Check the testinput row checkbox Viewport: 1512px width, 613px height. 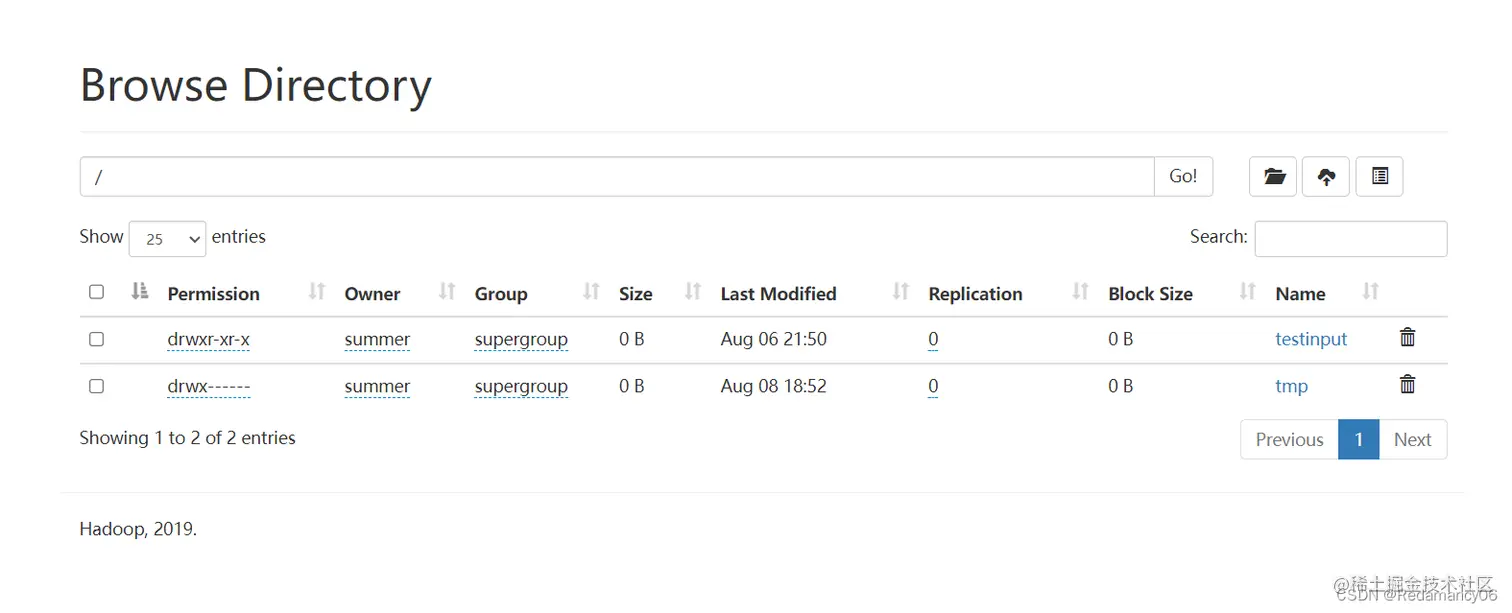click(x=96, y=339)
